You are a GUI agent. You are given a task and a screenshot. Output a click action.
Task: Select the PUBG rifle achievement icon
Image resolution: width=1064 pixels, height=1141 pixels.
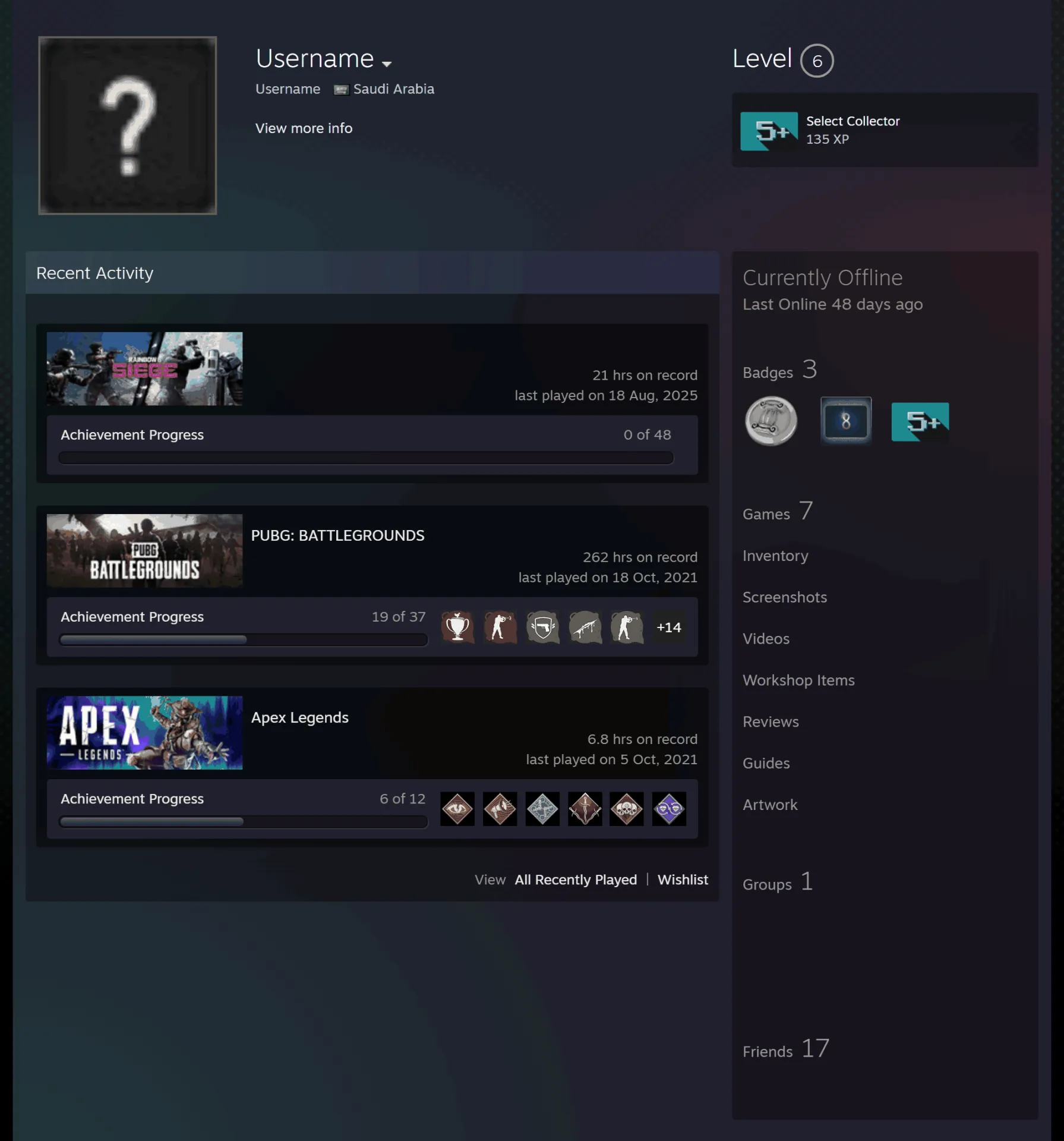585,627
